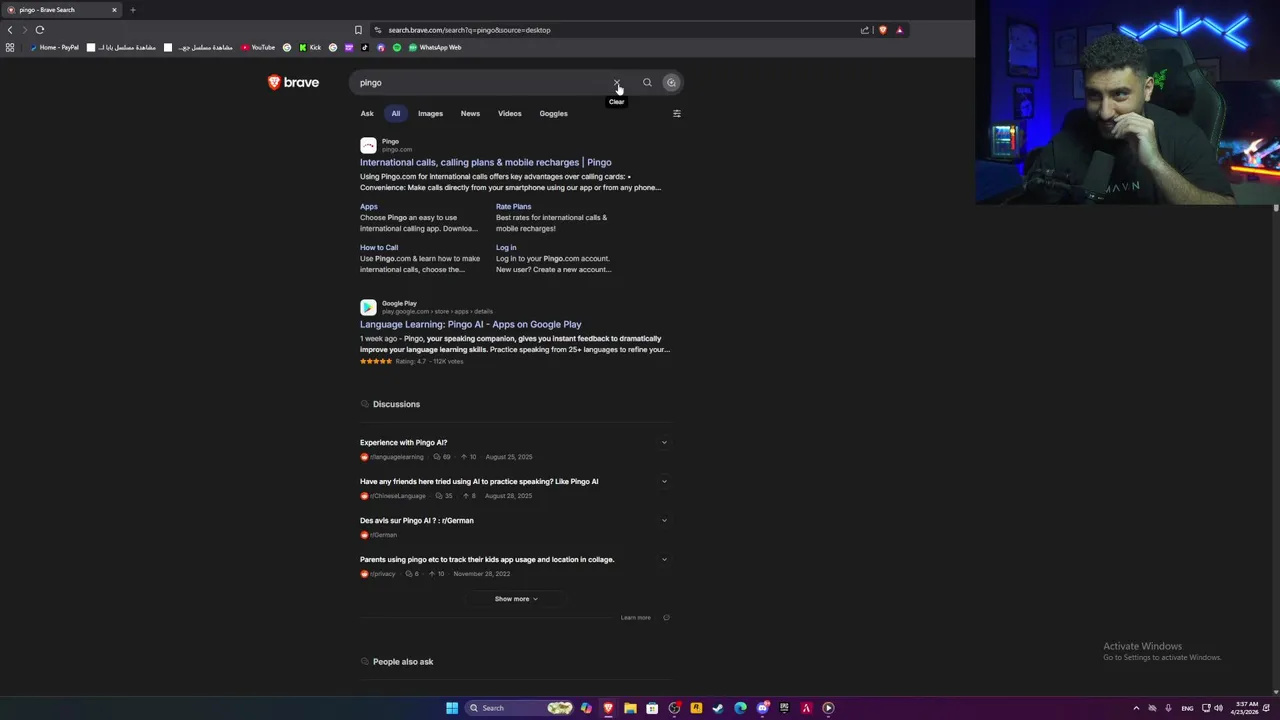Viewport: 1280px width, 720px height.
Task: Open the AI answer icon beside search
Action: click(x=671, y=83)
